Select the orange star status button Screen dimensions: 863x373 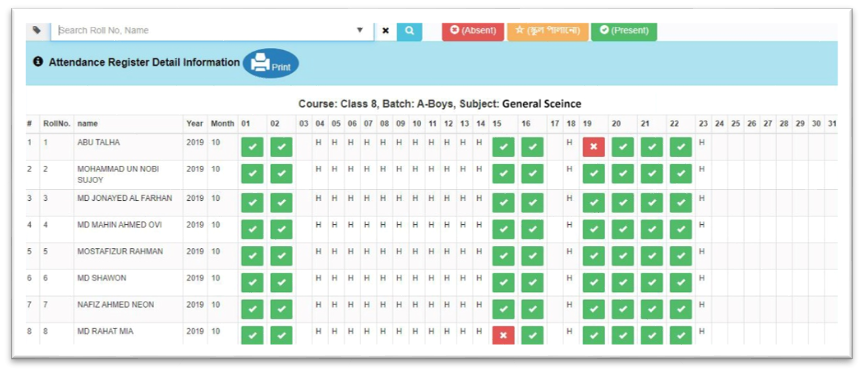point(548,31)
